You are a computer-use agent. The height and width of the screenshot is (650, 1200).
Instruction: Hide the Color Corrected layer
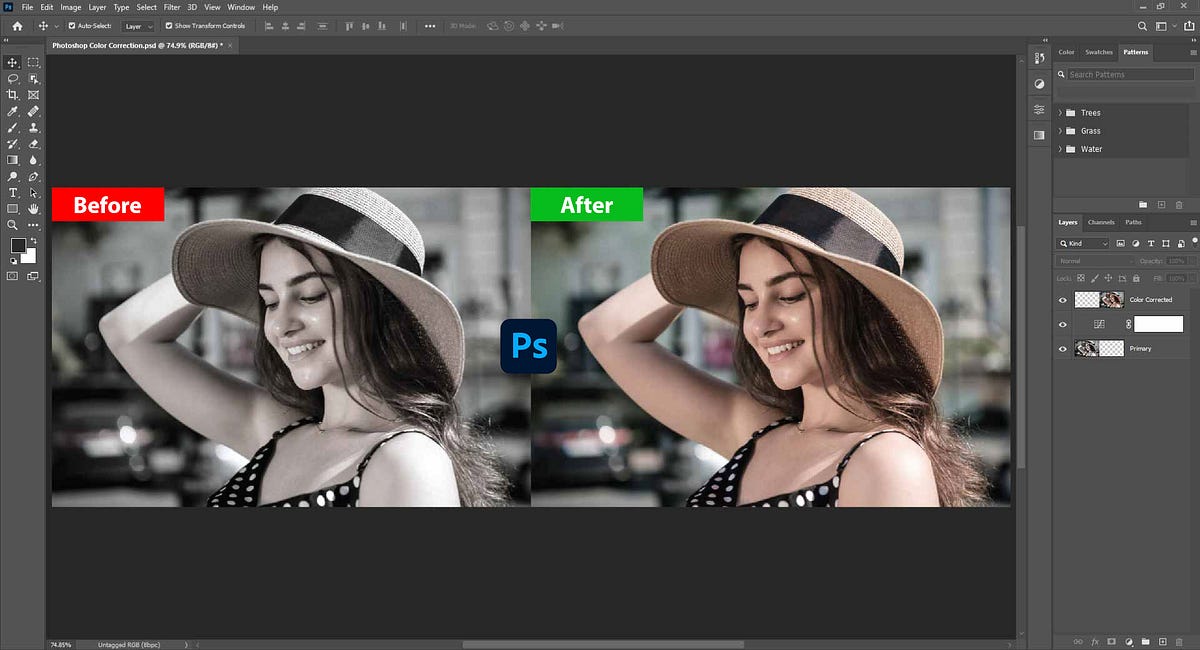pos(1063,299)
